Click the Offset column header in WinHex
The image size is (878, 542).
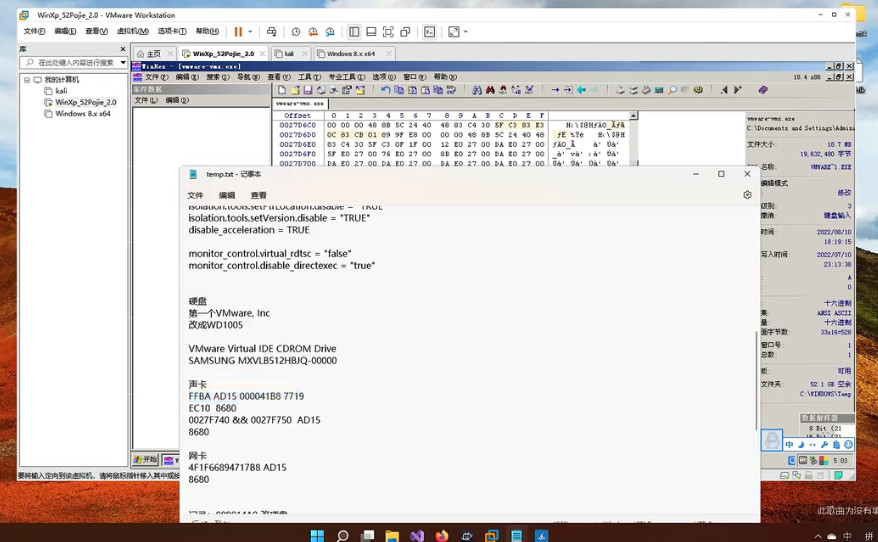[297, 115]
